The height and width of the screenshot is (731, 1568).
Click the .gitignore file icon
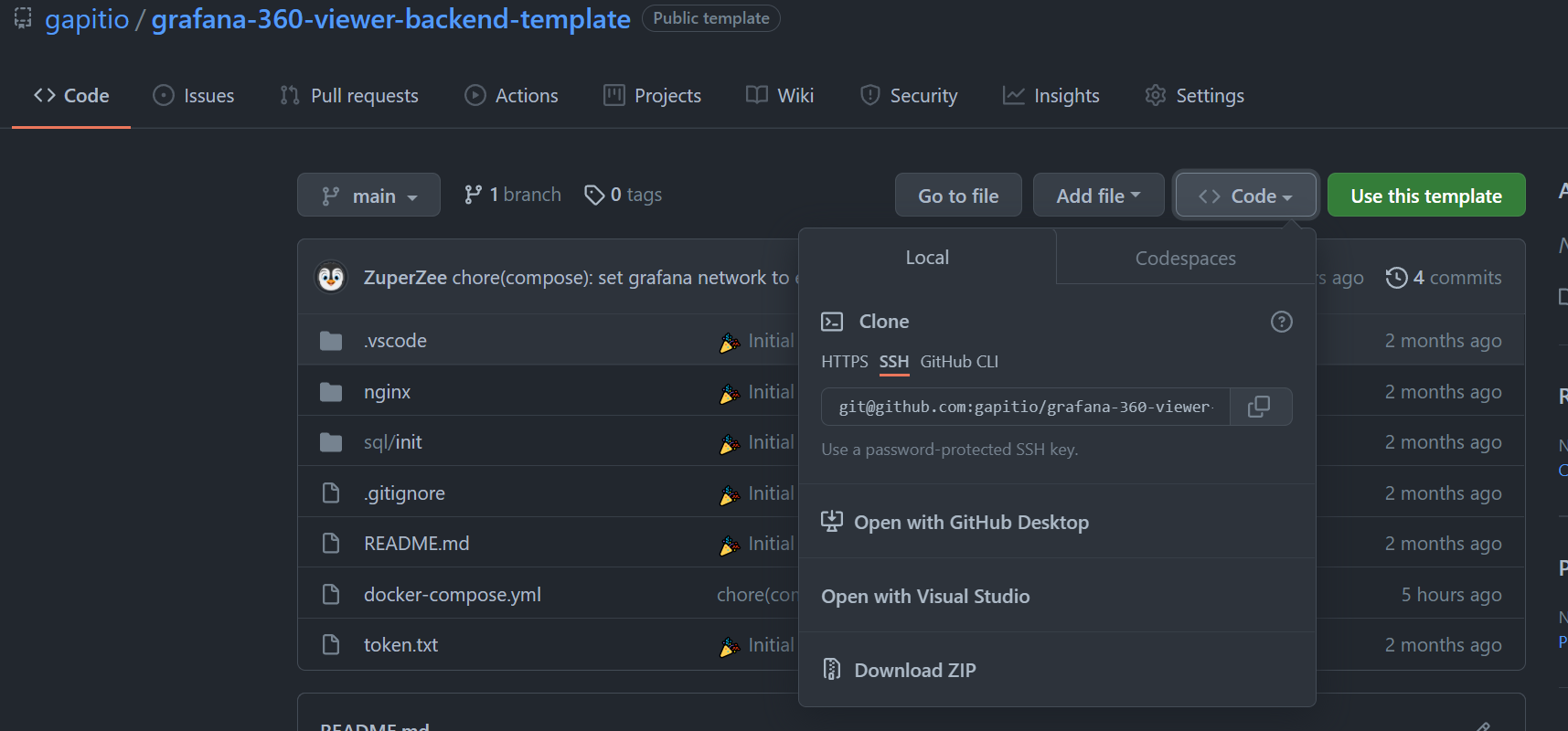(x=331, y=493)
